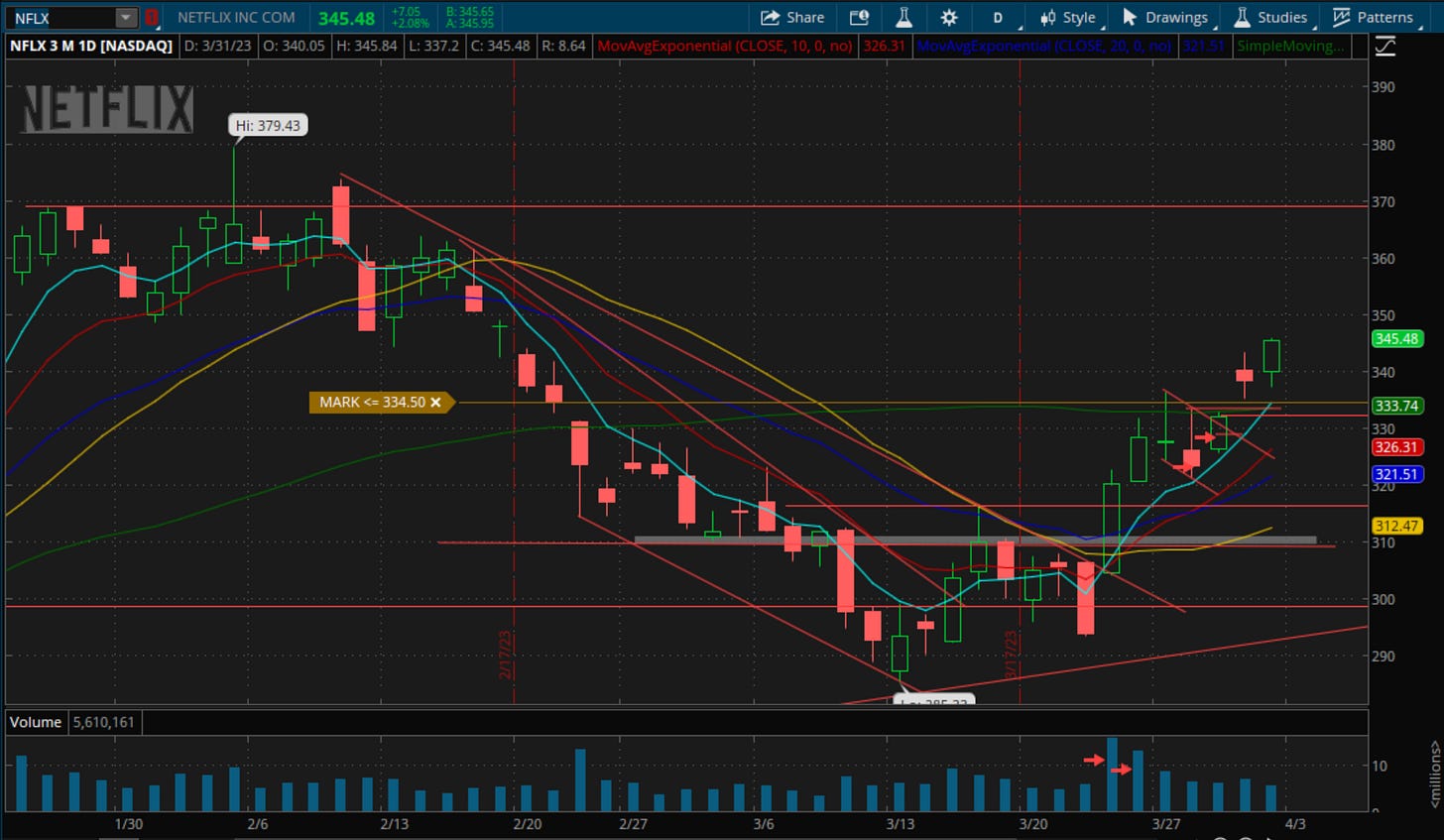
Task: Click the R: 8.64 range value
Action: (563, 46)
